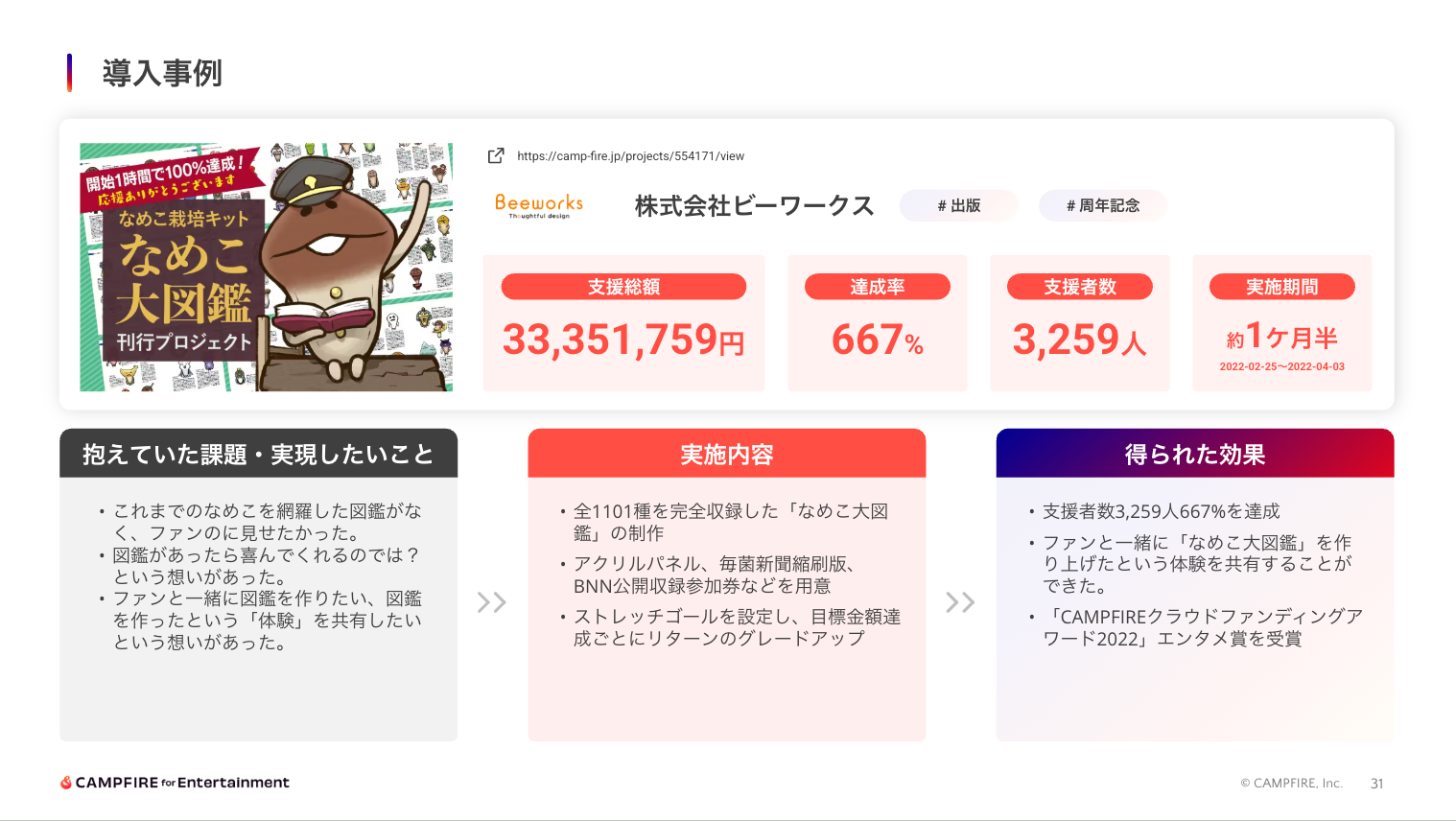Click the 抱えていた課題・実現したいこと header
This screenshot has height=821, width=1456.
click(x=258, y=454)
